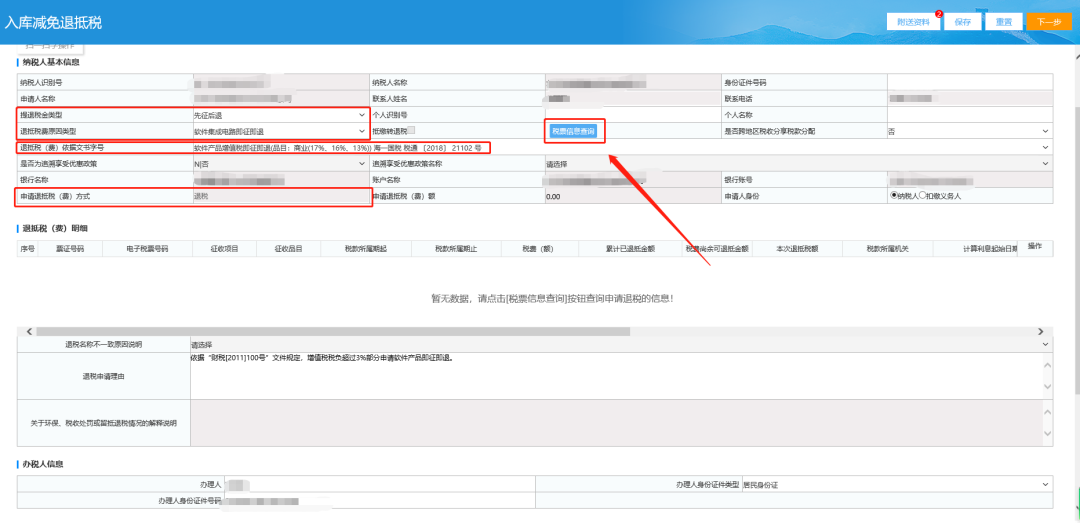The image size is (1080, 523).
Task: Click into the 退税申请理由 text area
Action: tap(616, 376)
